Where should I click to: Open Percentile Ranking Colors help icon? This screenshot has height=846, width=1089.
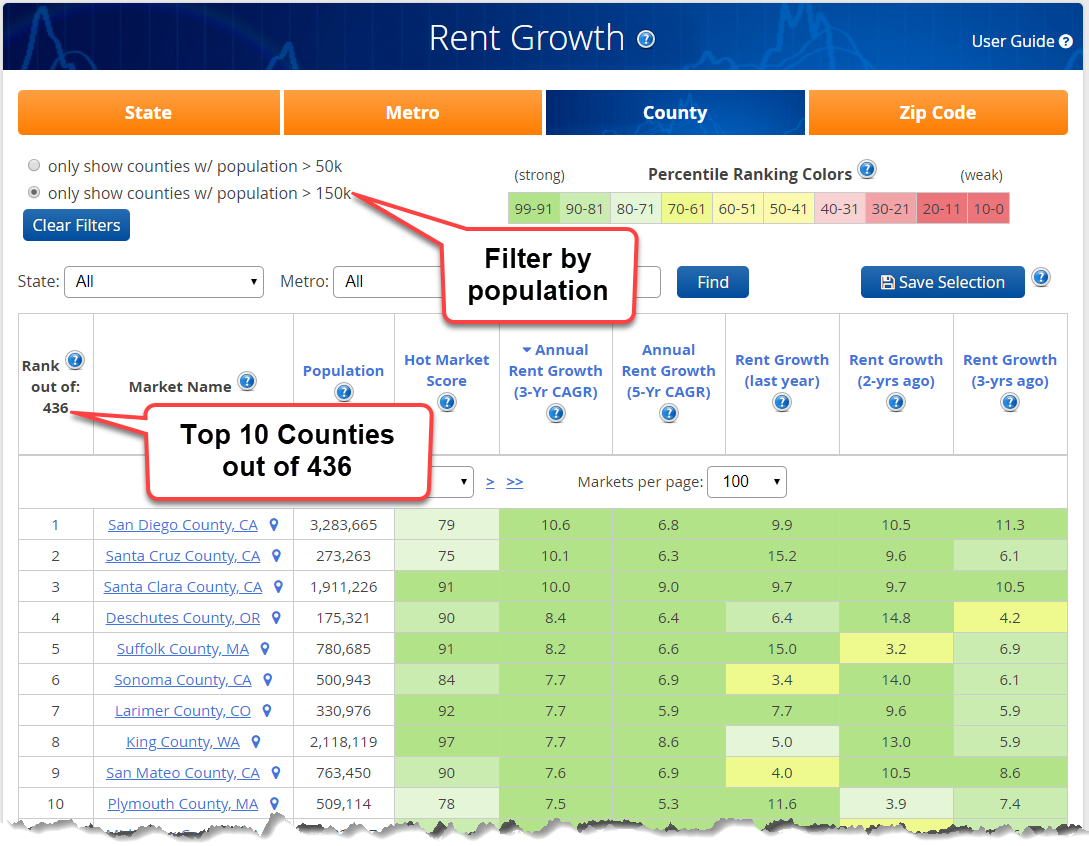(x=867, y=169)
